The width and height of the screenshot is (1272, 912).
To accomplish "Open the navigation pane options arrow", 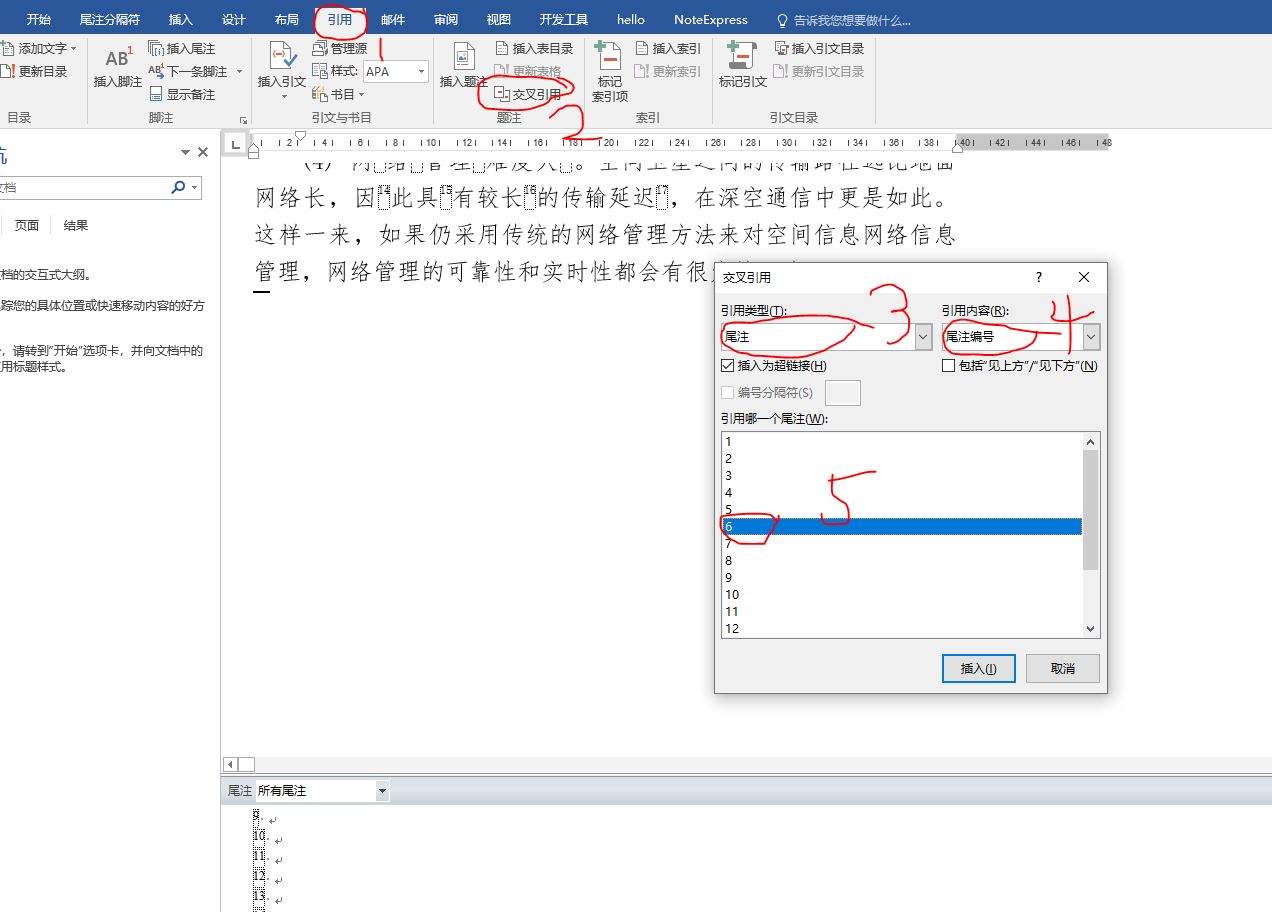I will (185, 152).
